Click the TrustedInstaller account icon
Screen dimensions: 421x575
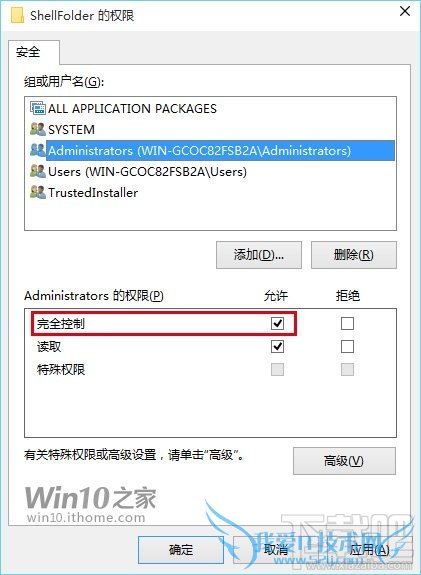click(x=38, y=192)
